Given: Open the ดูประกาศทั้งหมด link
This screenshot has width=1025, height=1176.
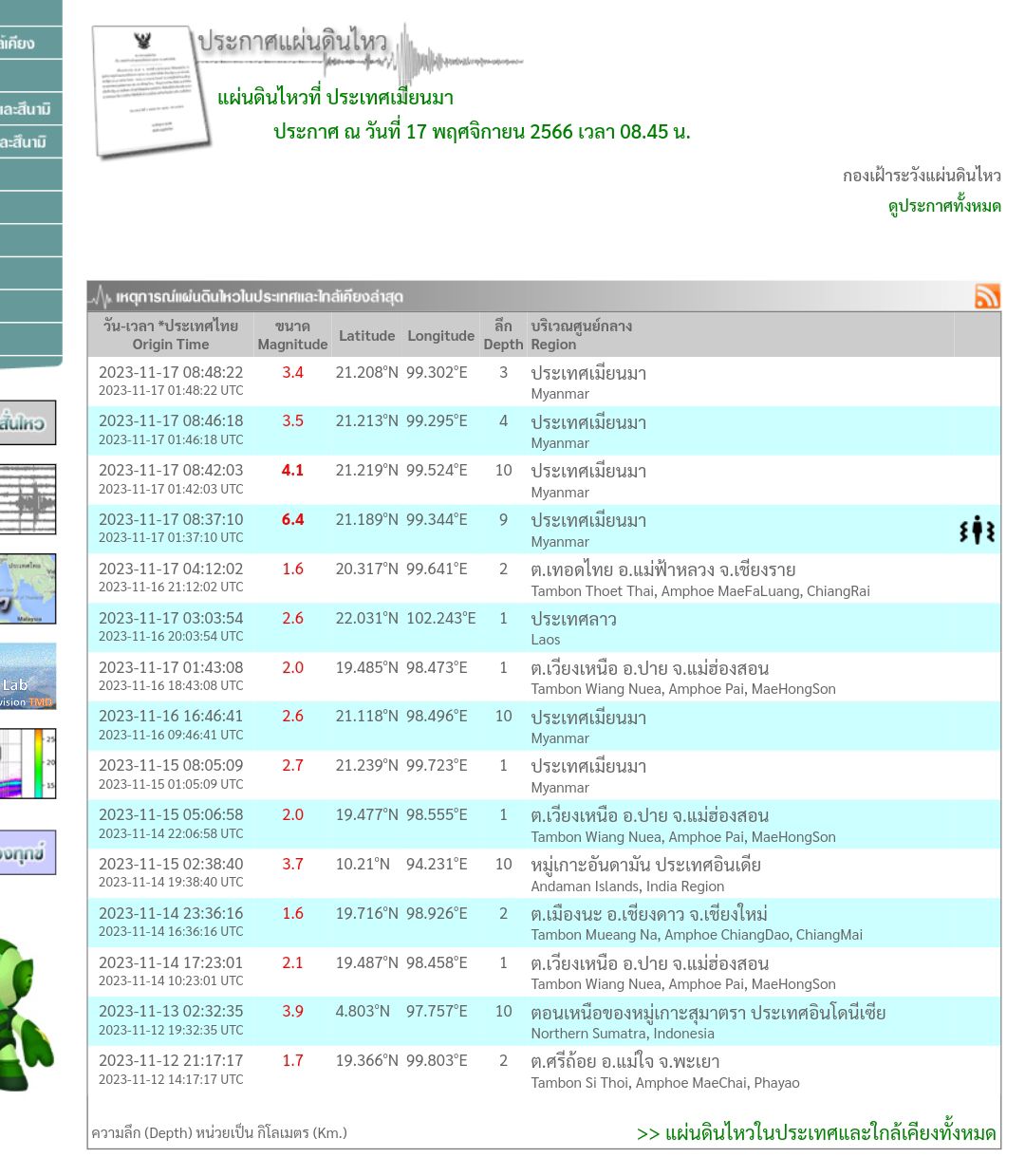Looking at the screenshot, I should [x=944, y=206].
